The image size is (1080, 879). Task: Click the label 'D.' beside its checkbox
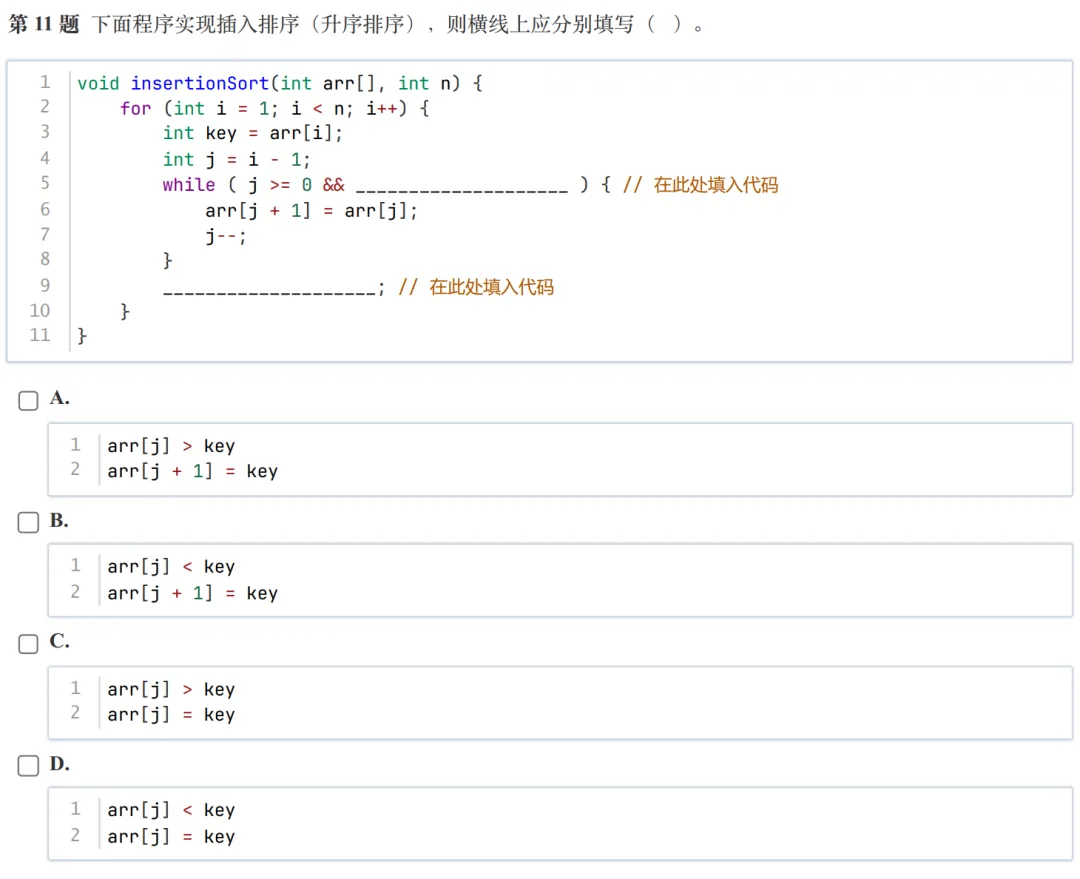coord(59,764)
